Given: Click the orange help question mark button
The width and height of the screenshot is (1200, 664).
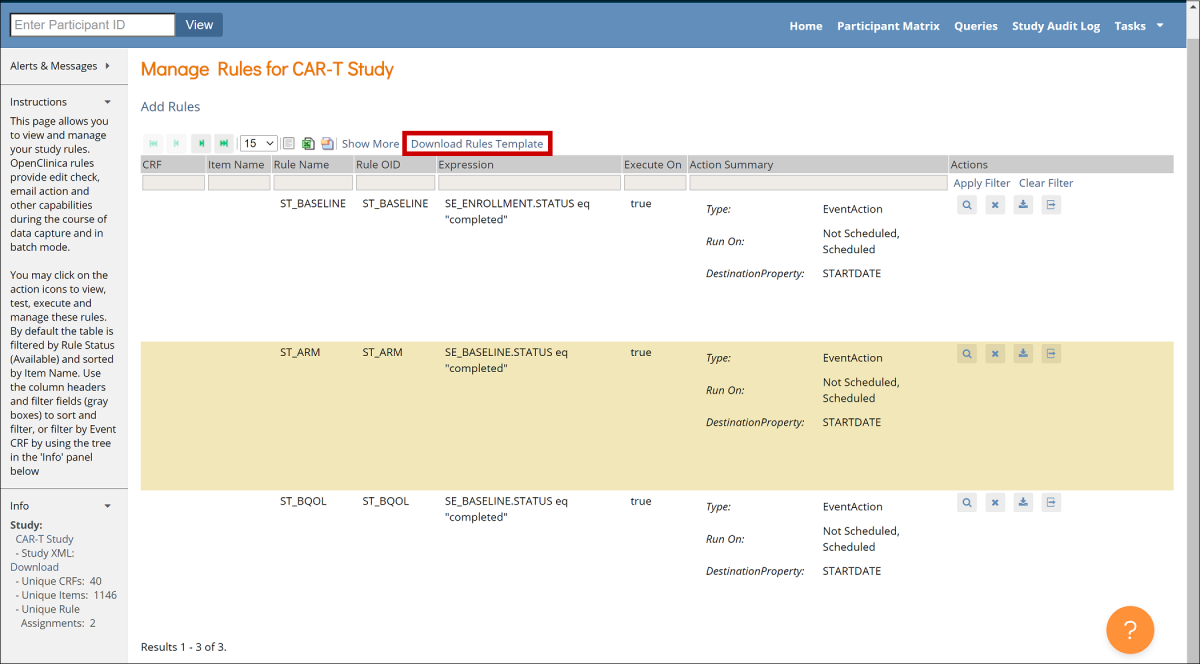Looking at the screenshot, I should point(1130,630).
